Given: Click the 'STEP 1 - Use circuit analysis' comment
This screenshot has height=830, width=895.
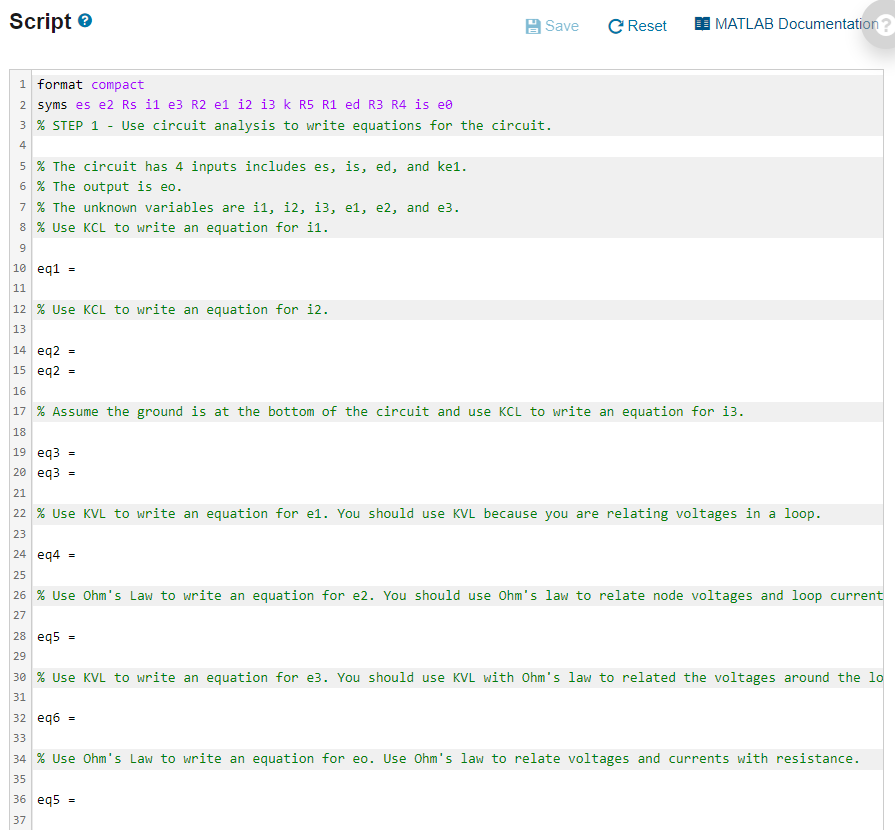Looking at the screenshot, I should click(x=295, y=126).
